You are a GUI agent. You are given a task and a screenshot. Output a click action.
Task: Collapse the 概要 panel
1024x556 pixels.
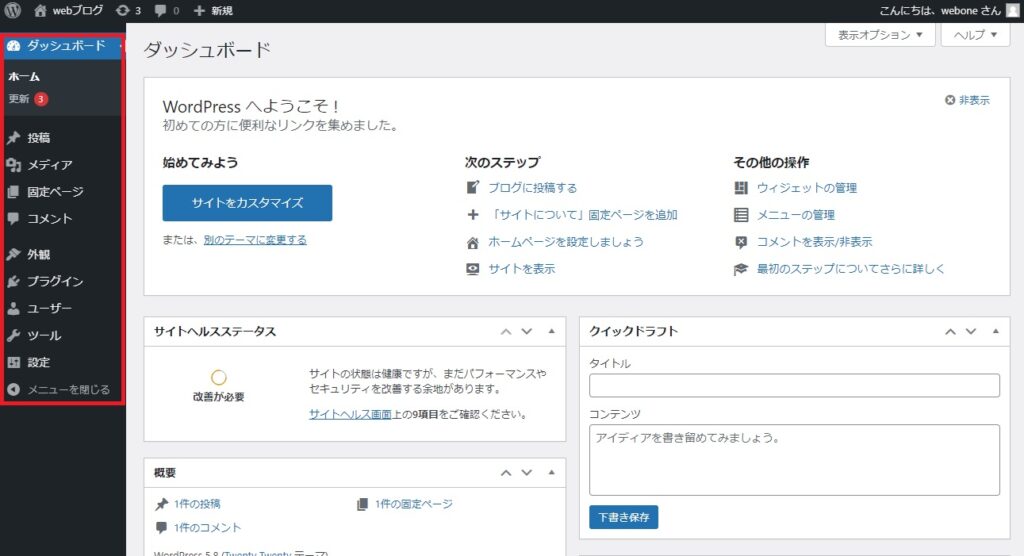point(551,472)
